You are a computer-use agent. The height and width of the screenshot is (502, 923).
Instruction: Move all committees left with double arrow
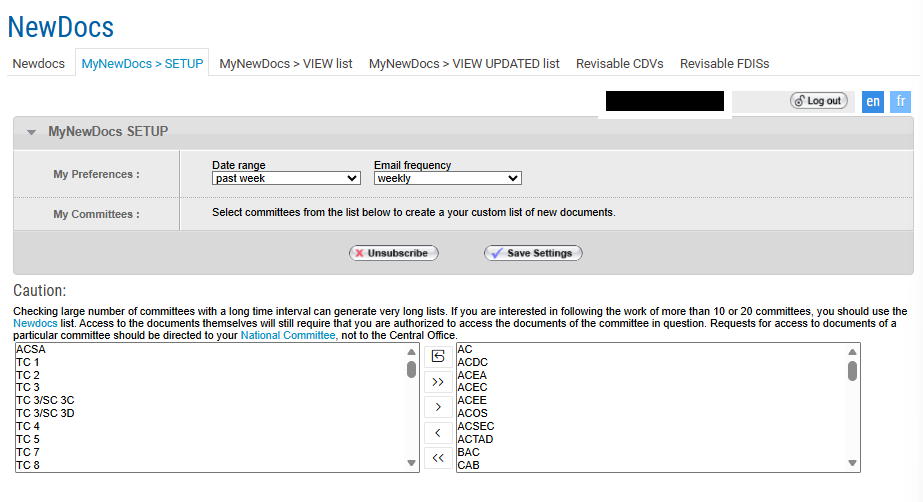[x=438, y=458]
